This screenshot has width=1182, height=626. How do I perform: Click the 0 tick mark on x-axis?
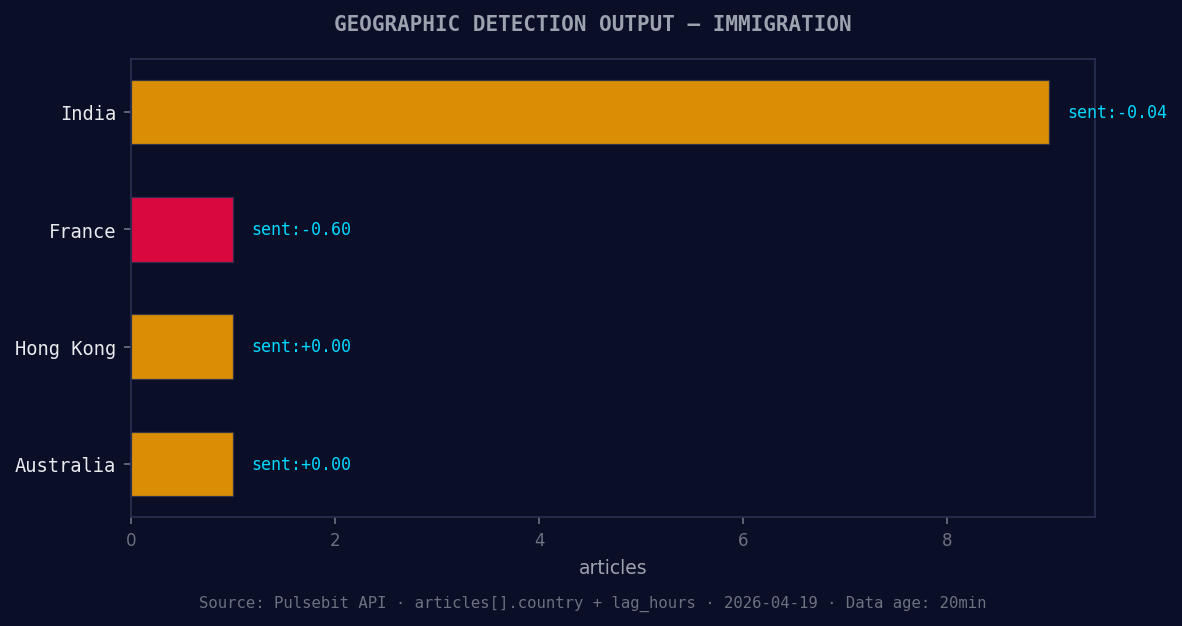[x=130, y=539]
